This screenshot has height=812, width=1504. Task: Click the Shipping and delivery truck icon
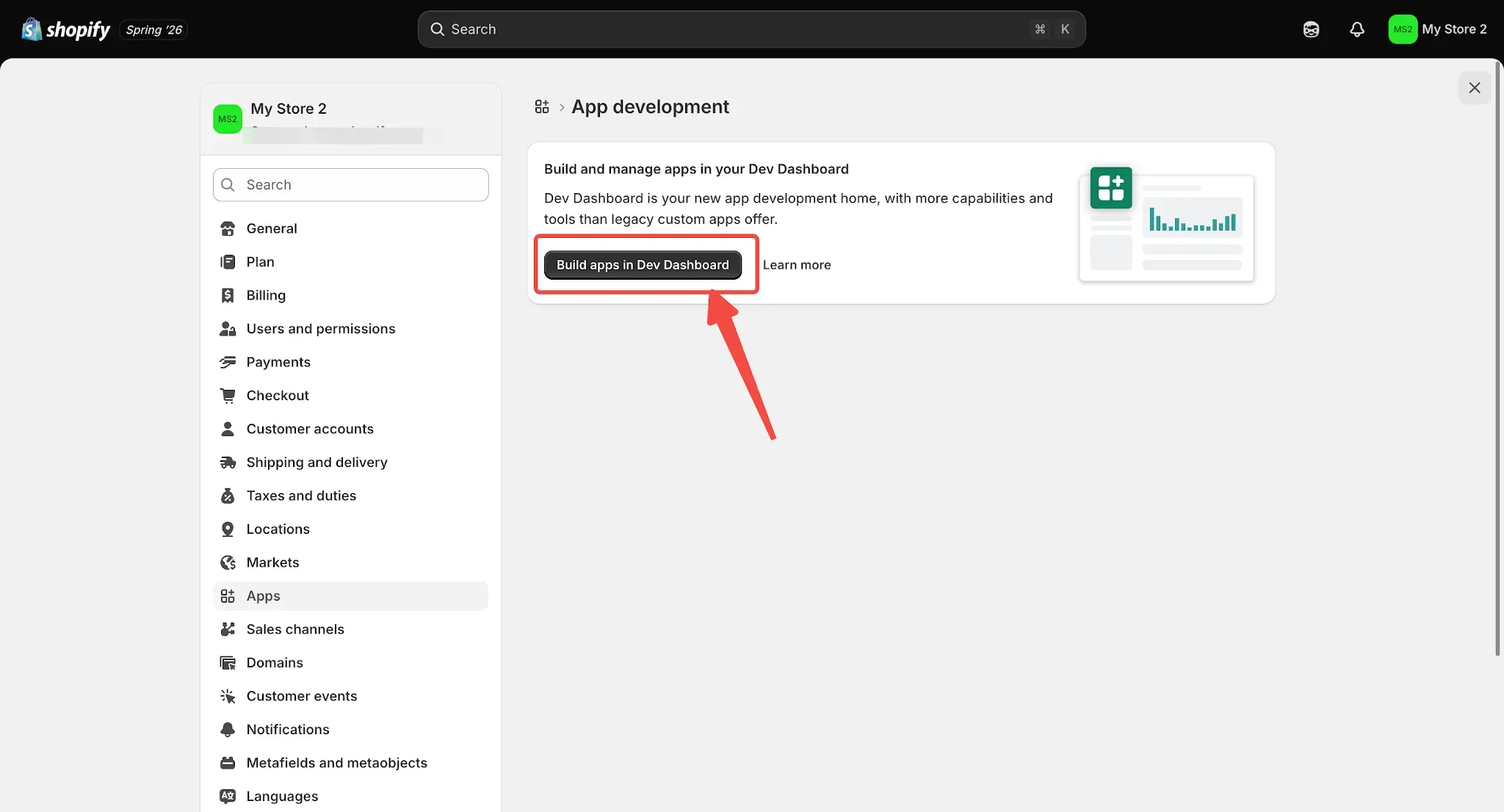click(228, 463)
